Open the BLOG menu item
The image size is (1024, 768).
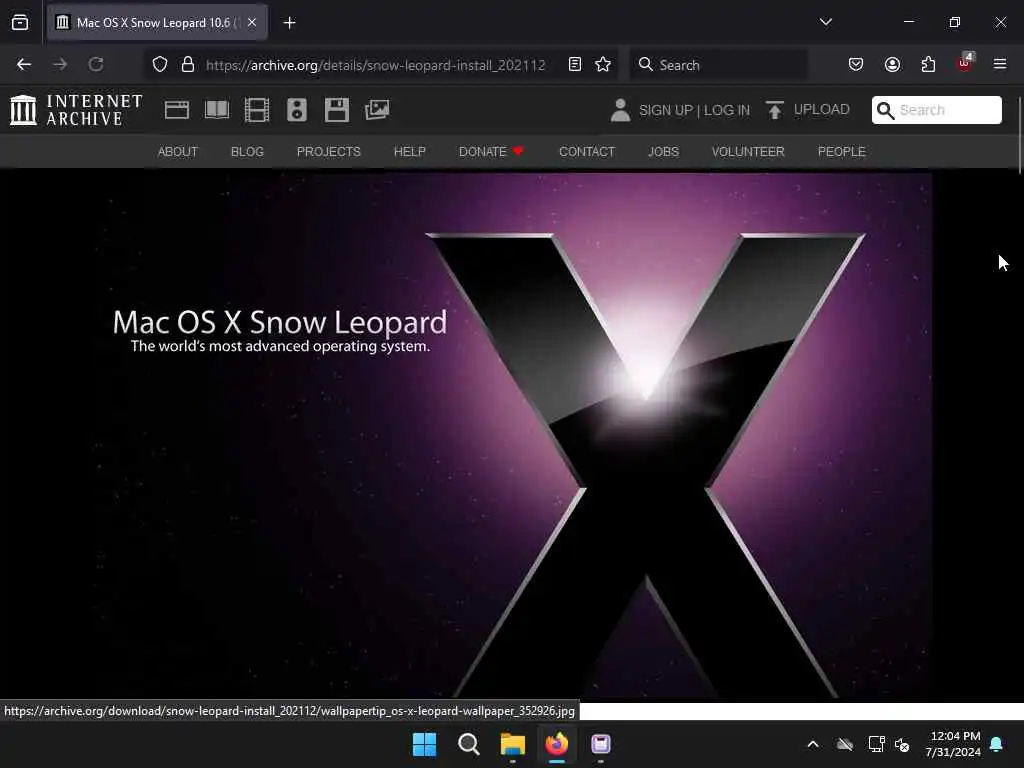tap(248, 152)
